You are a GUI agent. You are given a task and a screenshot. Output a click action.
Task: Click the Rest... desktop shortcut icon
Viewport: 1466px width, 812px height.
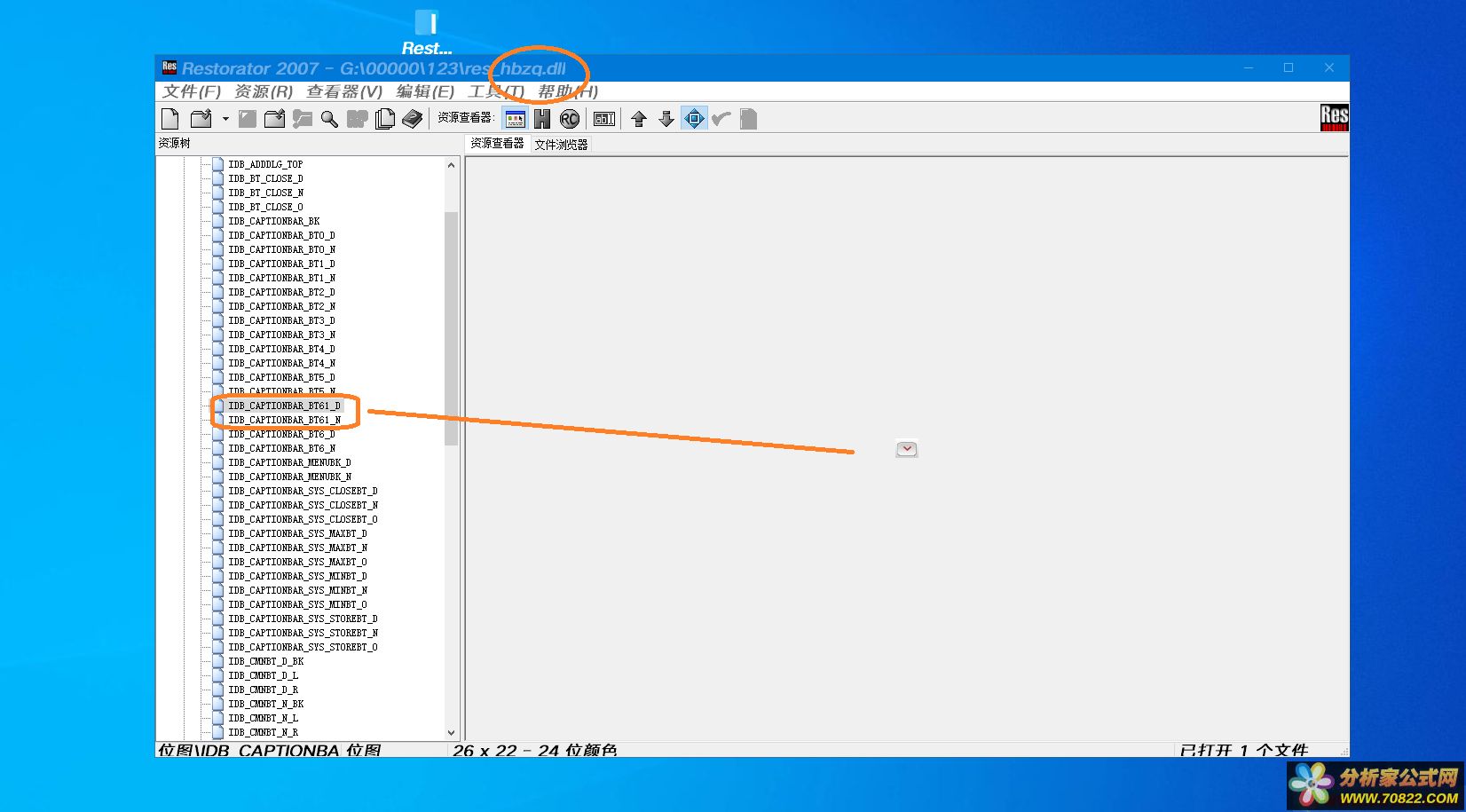pyautogui.click(x=427, y=32)
